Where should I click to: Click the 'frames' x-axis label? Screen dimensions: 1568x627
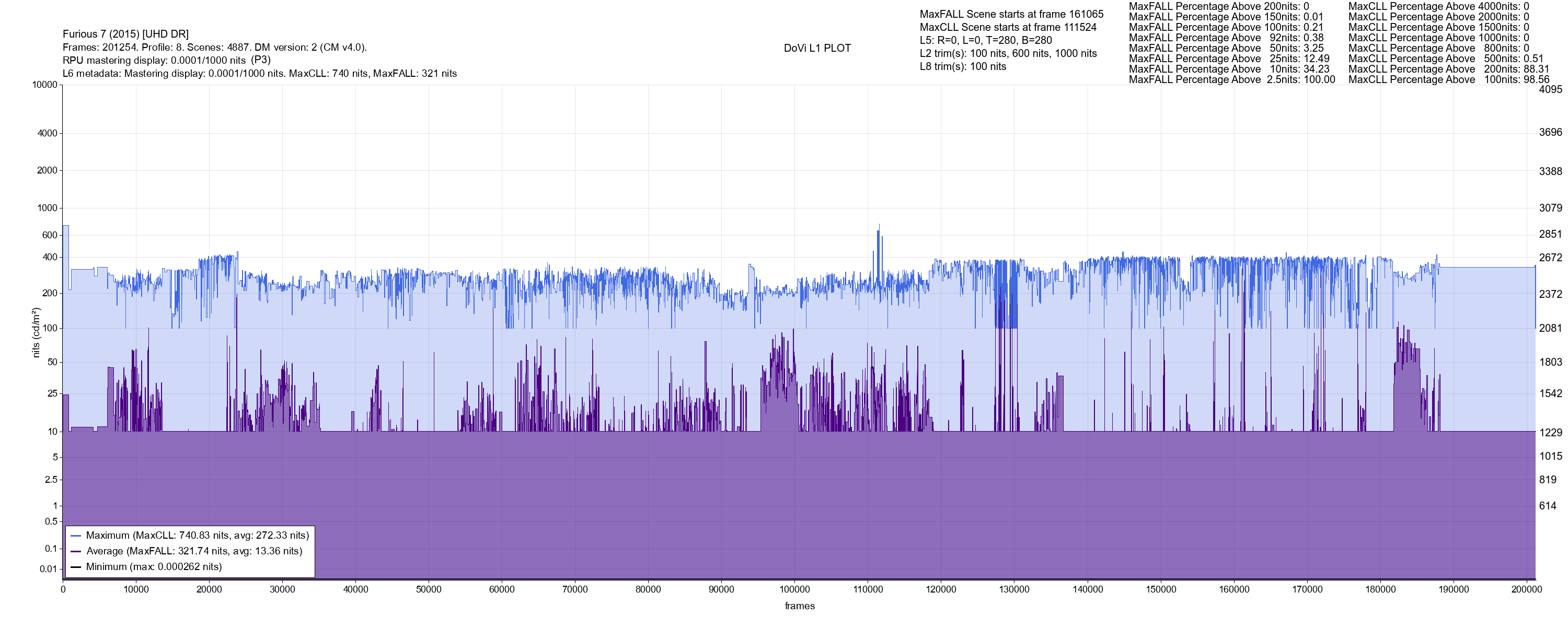pyautogui.click(x=799, y=606)
